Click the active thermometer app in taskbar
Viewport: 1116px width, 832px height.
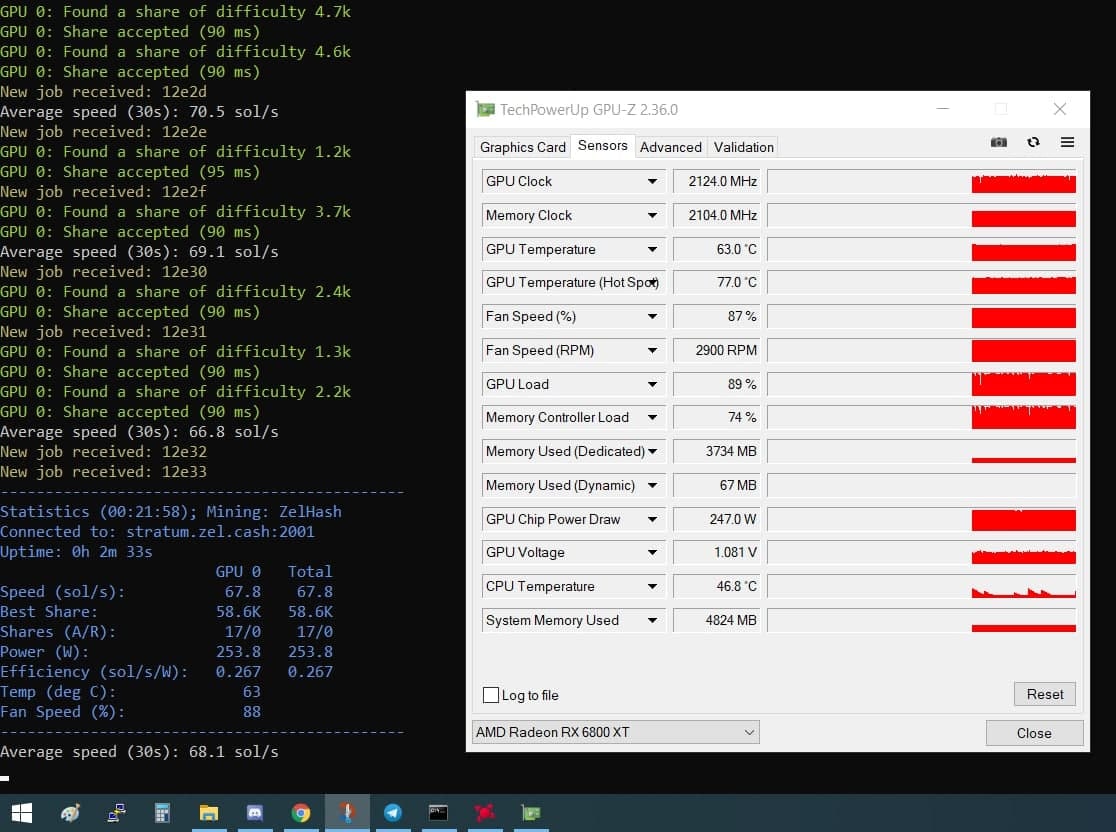[347, 813]
